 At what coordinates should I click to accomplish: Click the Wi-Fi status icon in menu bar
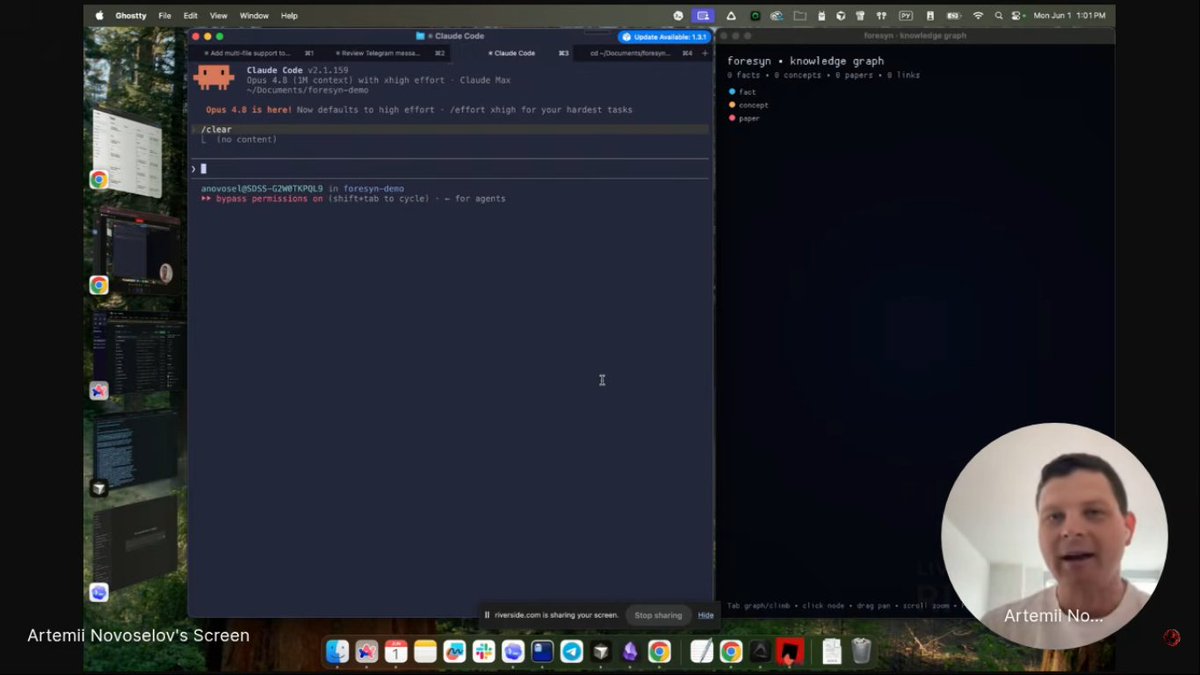point(978,16)
